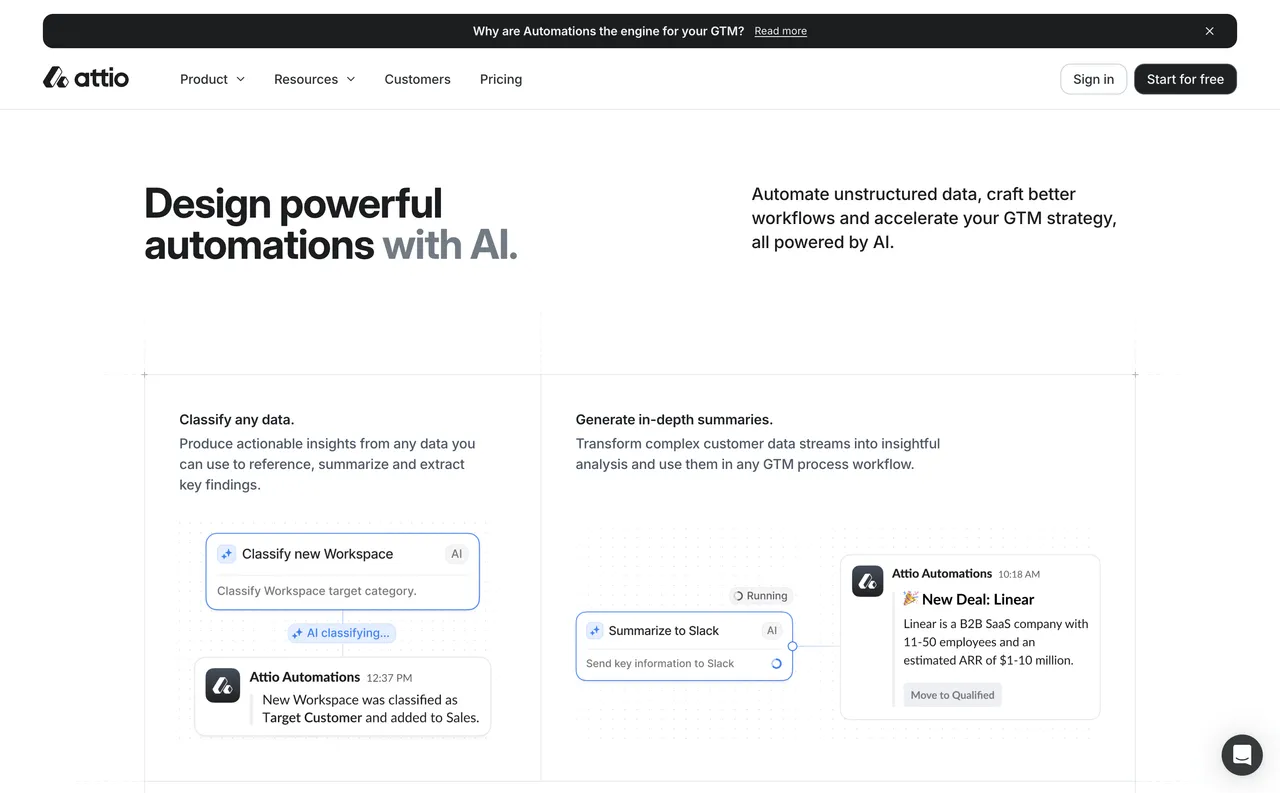Click the AI classifying status pill
1280x793 pixels.
pos(341,633)
